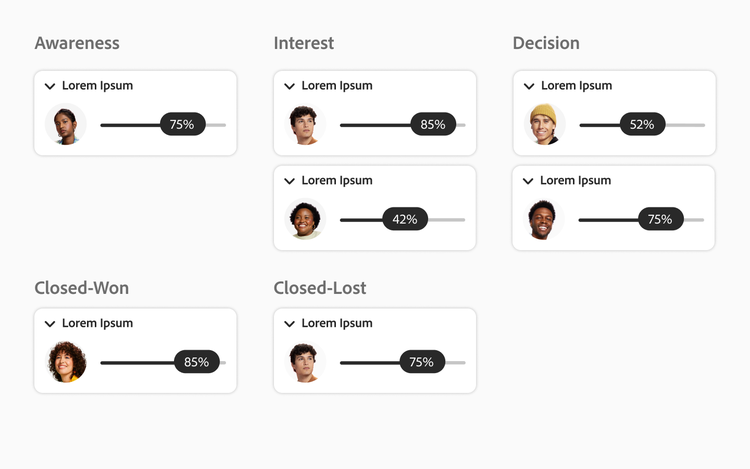Collapse the second Decision card chevron
This screenshot has width=750, height=469.
[529, 181]
